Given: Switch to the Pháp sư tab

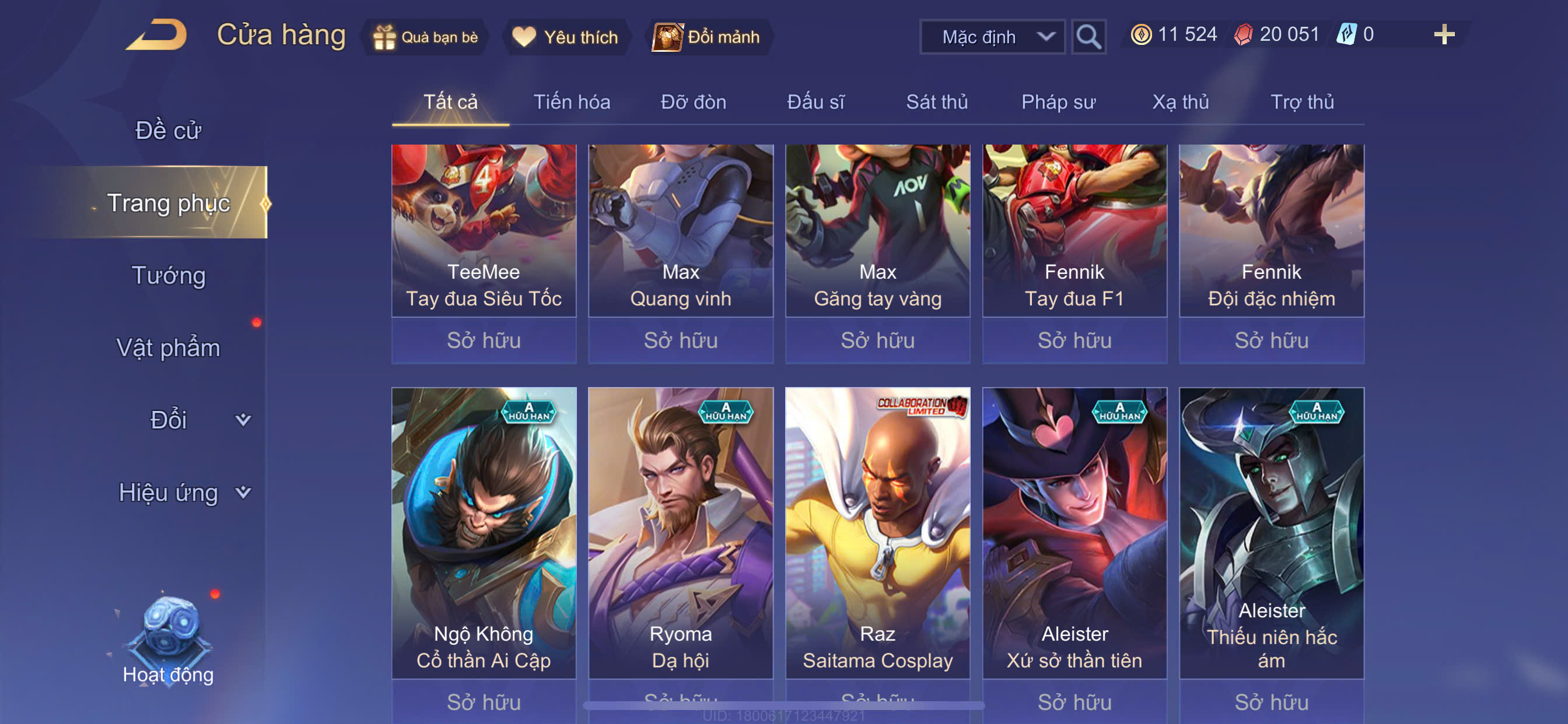Looking at the screenshot, I should [1059, 101].
